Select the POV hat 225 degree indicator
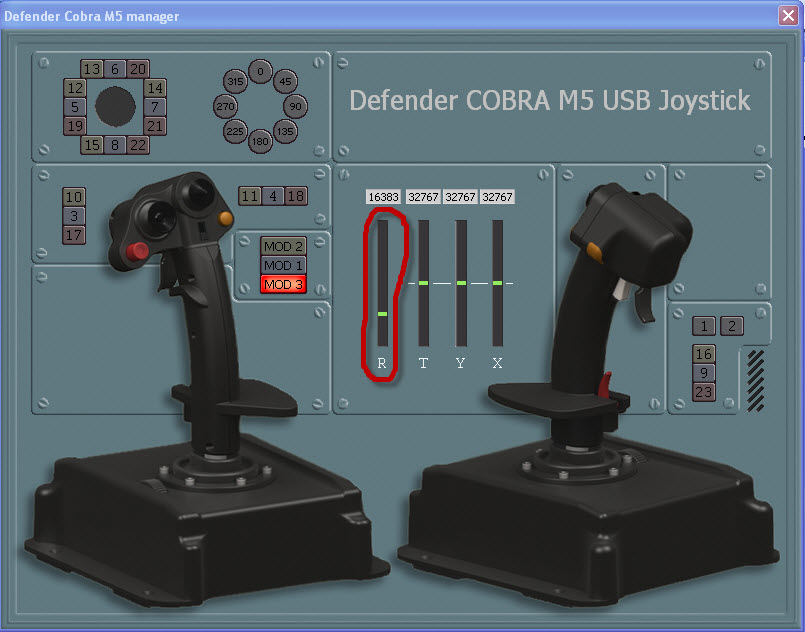Image resolution: width=805 pixels, height=632 pixels. 235,131
